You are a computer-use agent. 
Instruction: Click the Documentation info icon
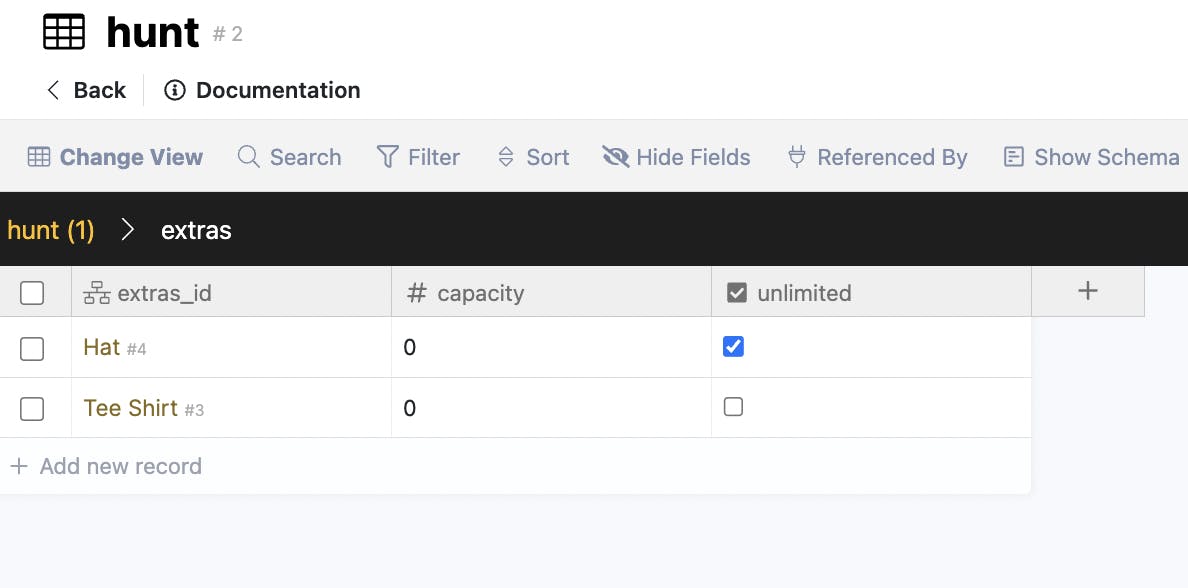[175, 90]
